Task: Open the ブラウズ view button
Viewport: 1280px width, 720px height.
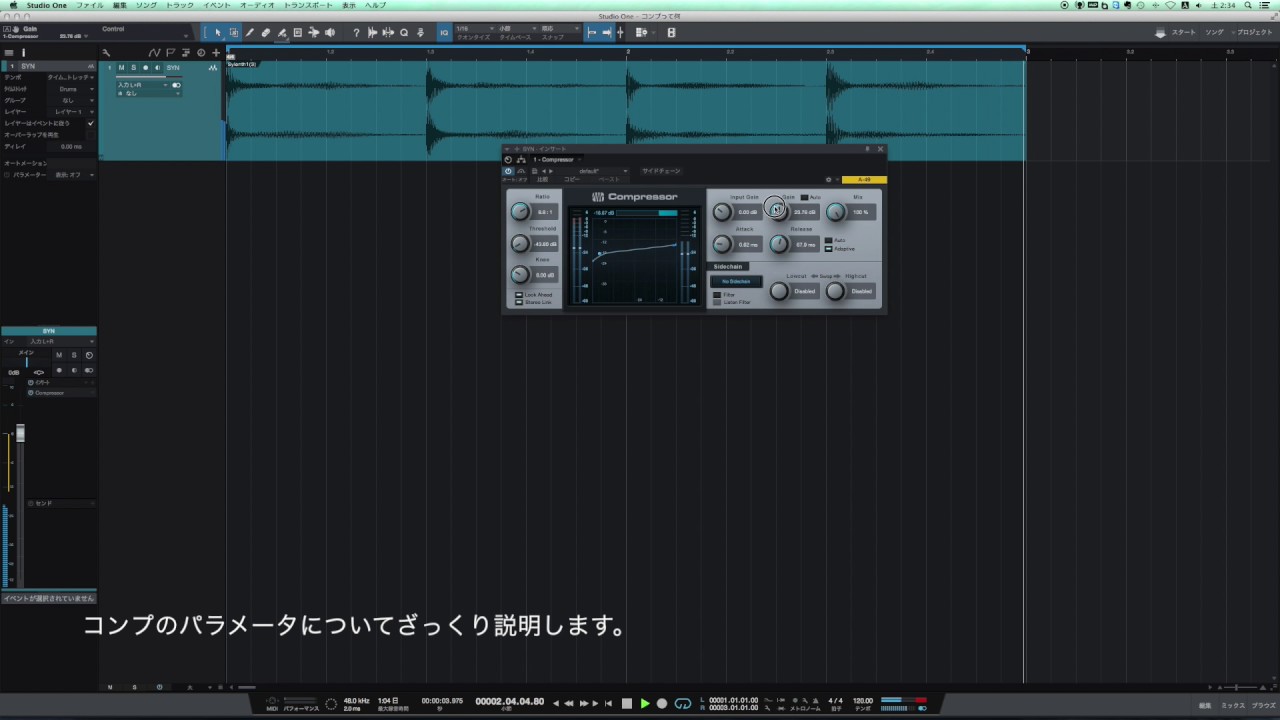Action: [1263, 706]
